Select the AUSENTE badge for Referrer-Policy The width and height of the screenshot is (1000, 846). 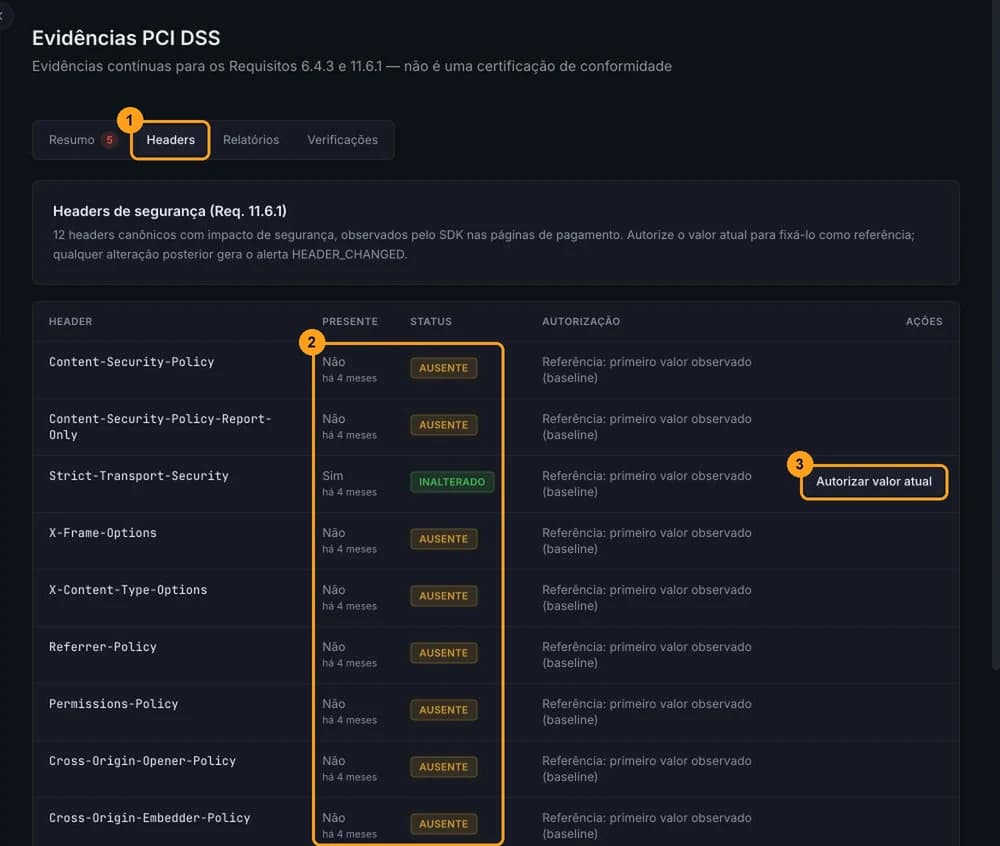(x=443, y=653)
